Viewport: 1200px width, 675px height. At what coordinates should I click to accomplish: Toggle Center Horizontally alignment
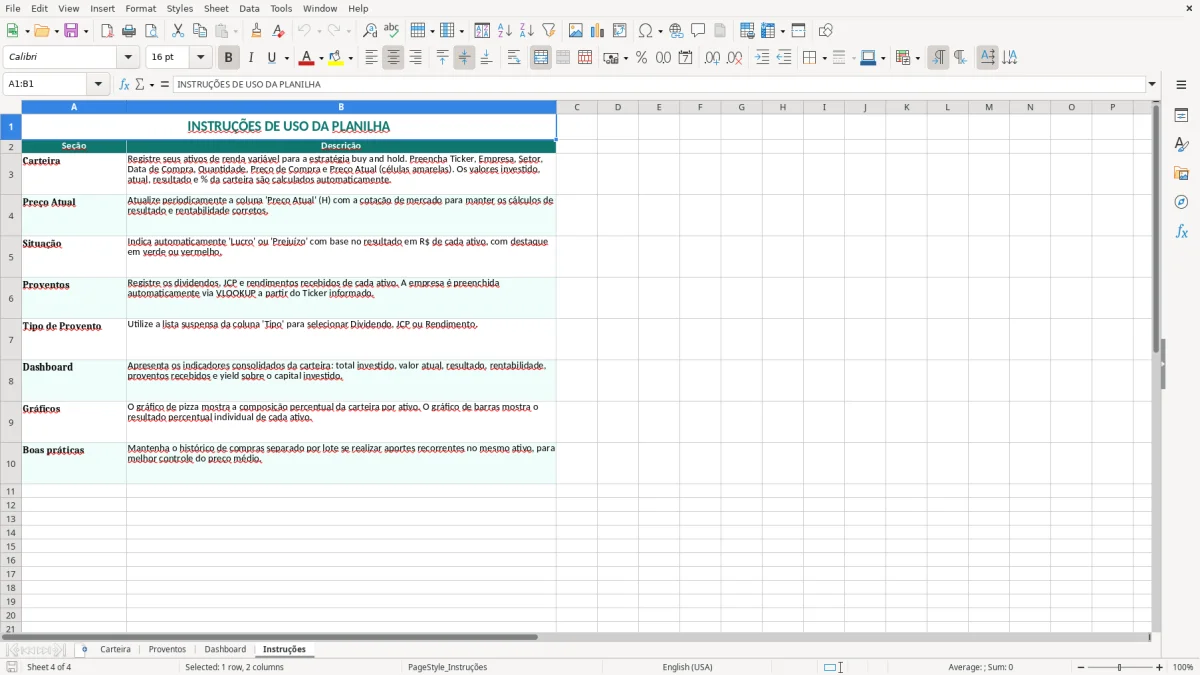393,58
